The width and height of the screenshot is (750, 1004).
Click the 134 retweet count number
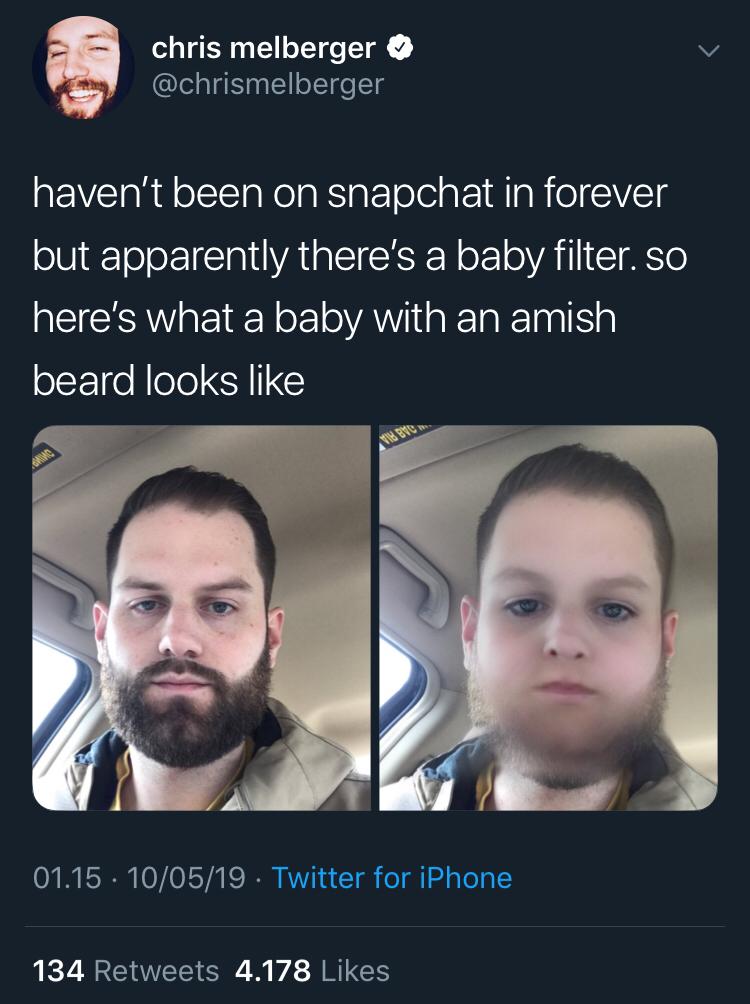tap(58, 971)
